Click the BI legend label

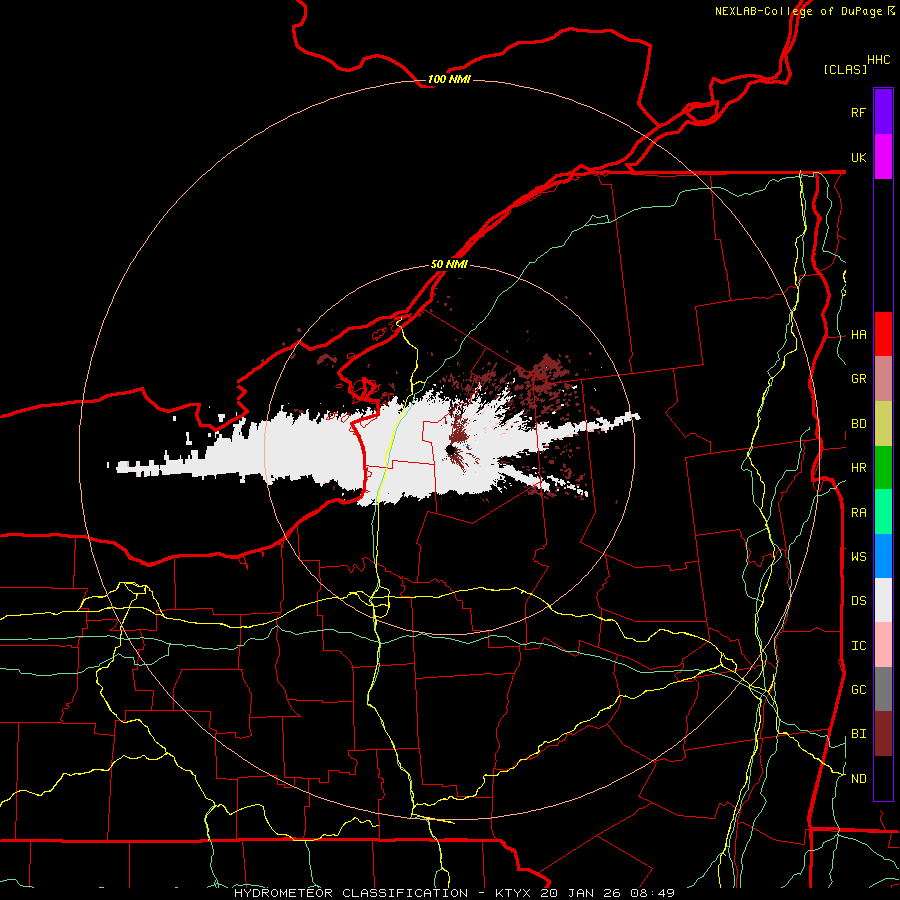858,734
